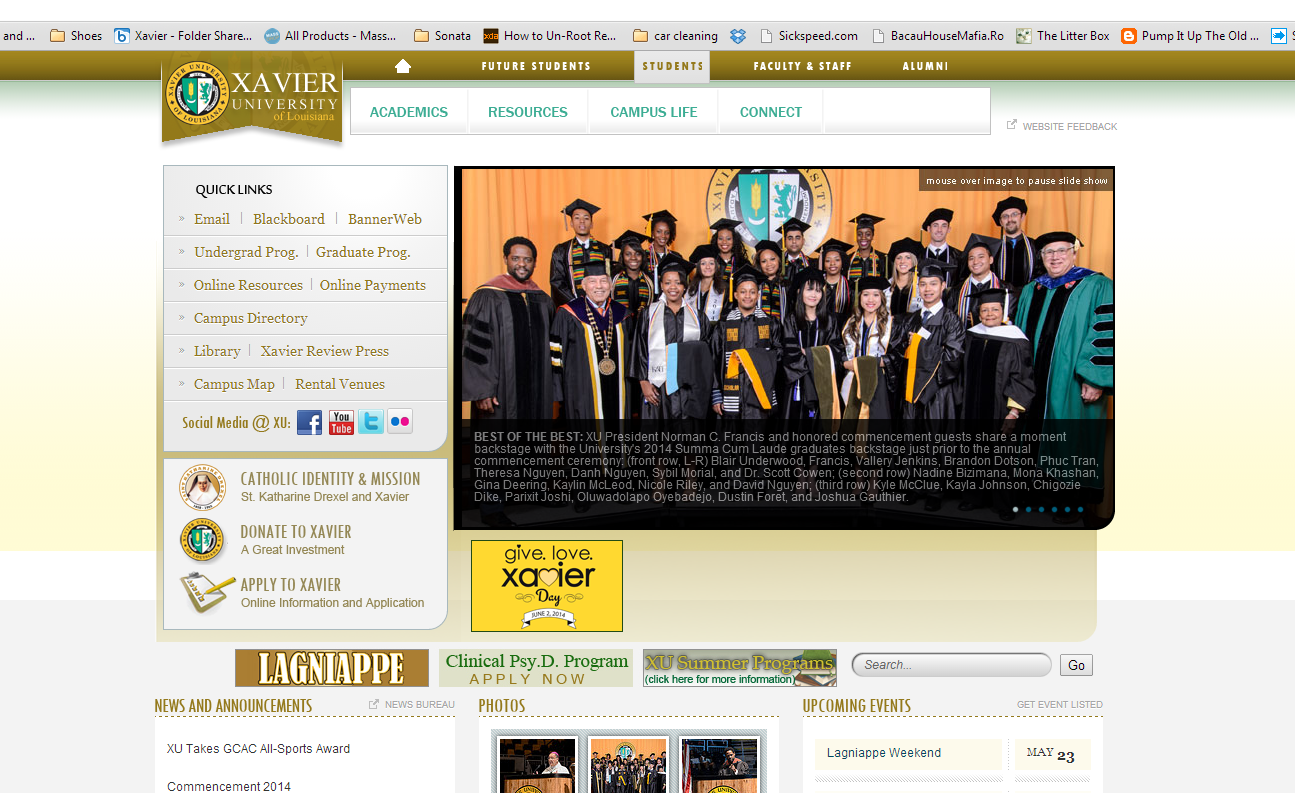
Task: Open the Resources menu
Action: (x=528, y=112)
